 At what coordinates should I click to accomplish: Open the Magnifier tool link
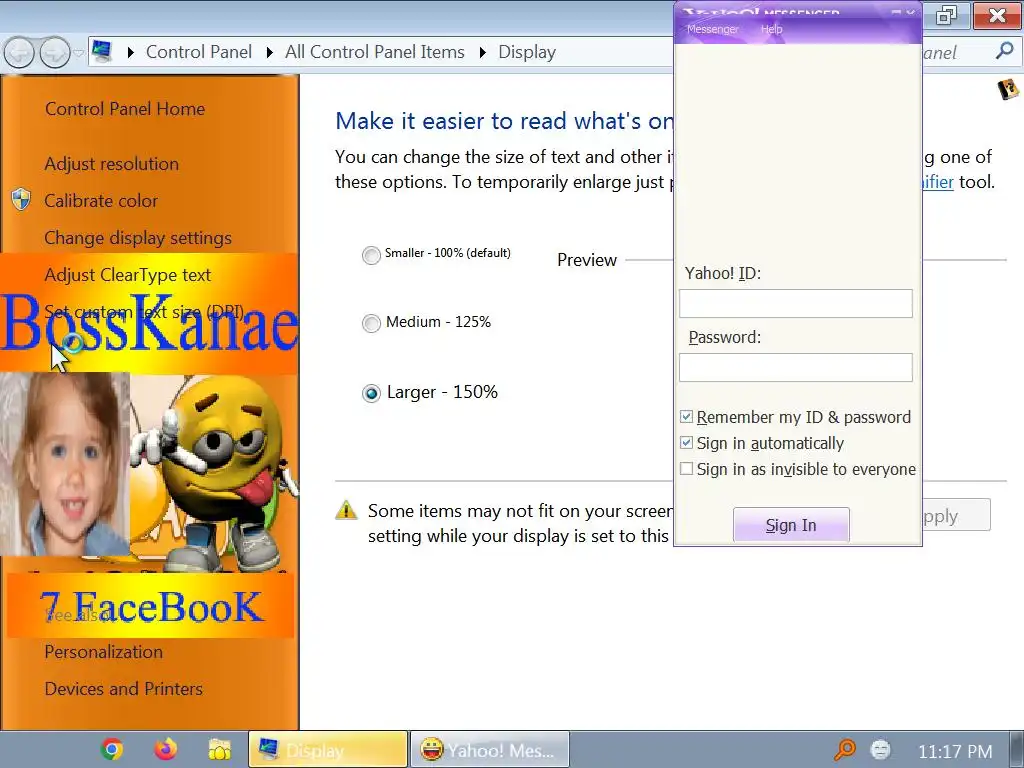coord(937,182)
